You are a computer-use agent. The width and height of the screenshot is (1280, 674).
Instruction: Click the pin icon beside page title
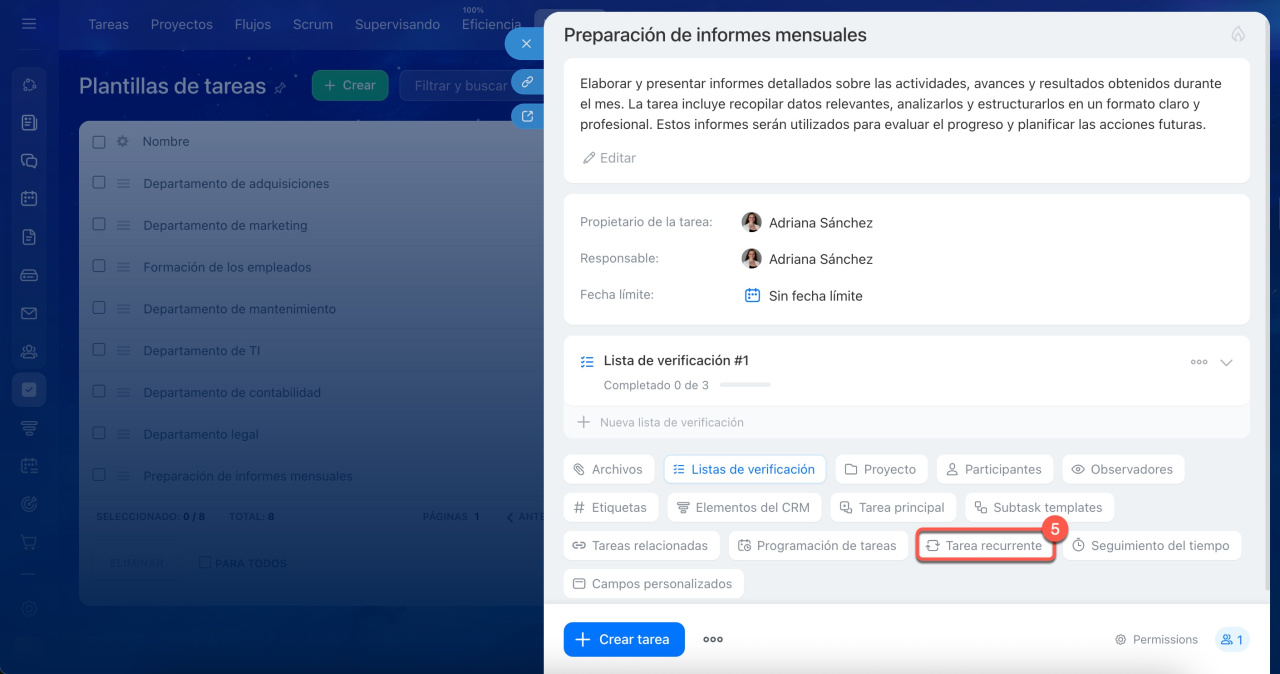pyautogui.click(x=281, y=88)
